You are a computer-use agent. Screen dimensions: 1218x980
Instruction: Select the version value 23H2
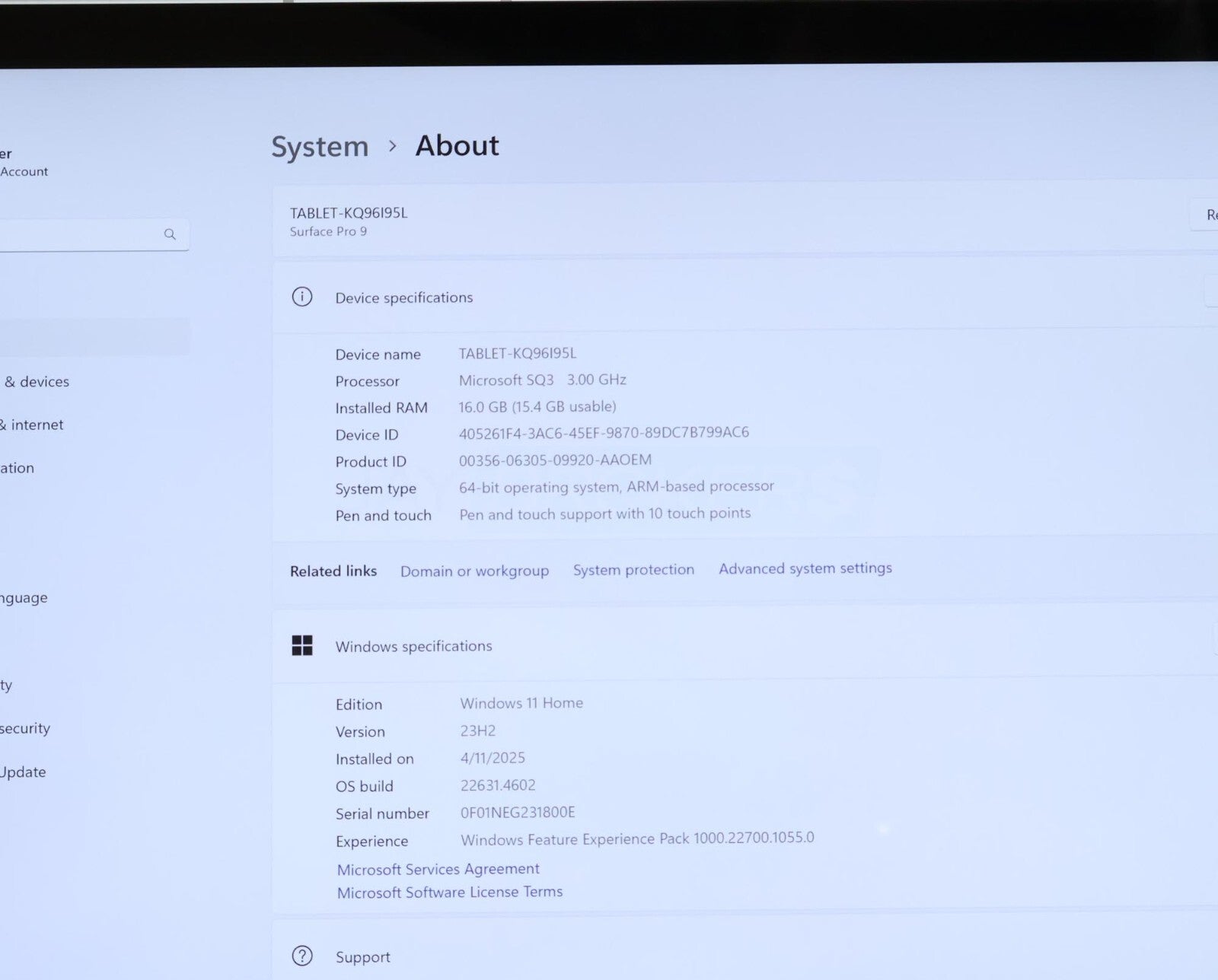click(x=478, y=730)
